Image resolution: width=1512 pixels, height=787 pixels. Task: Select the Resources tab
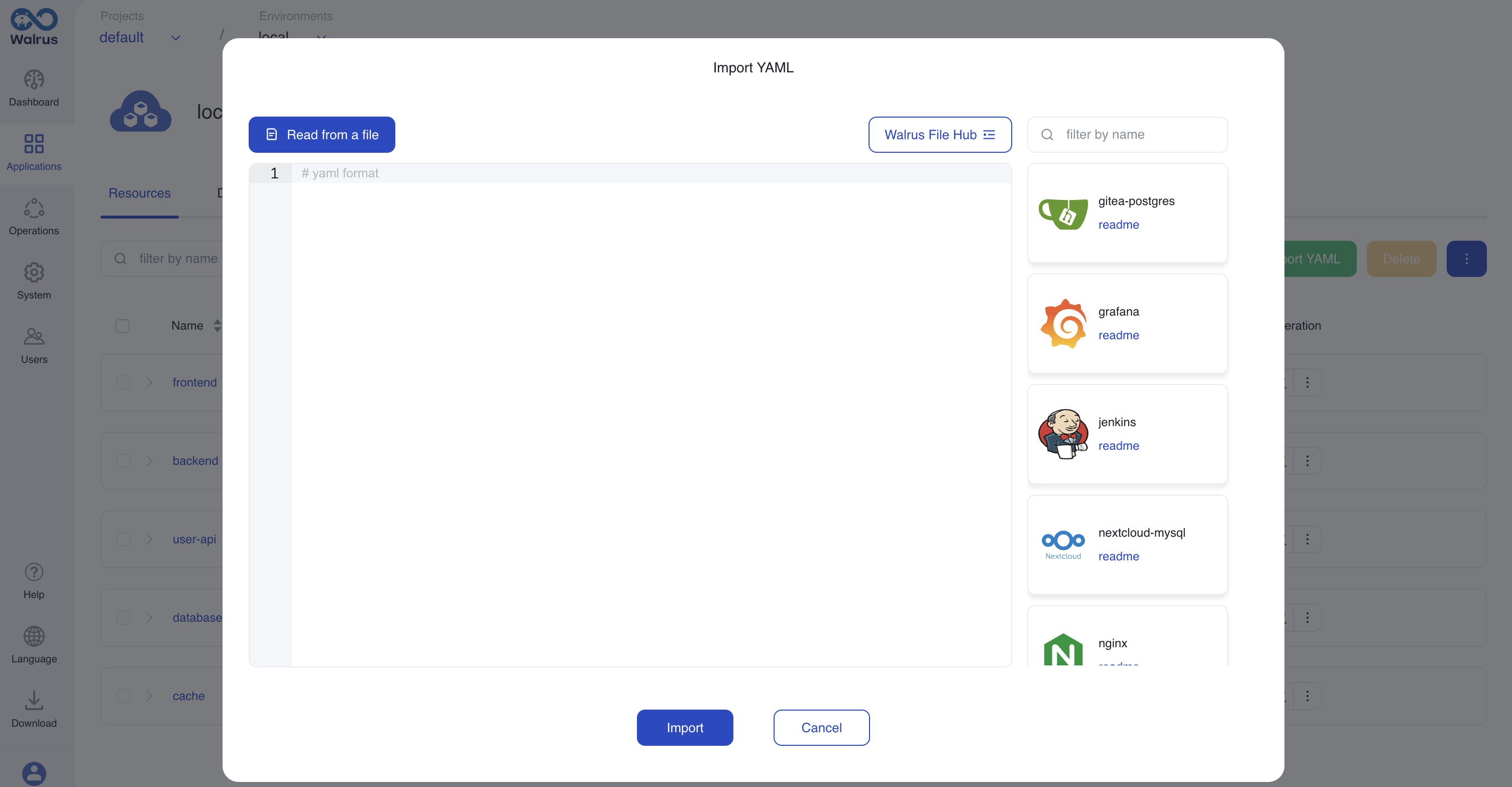(x=139, y=193)
